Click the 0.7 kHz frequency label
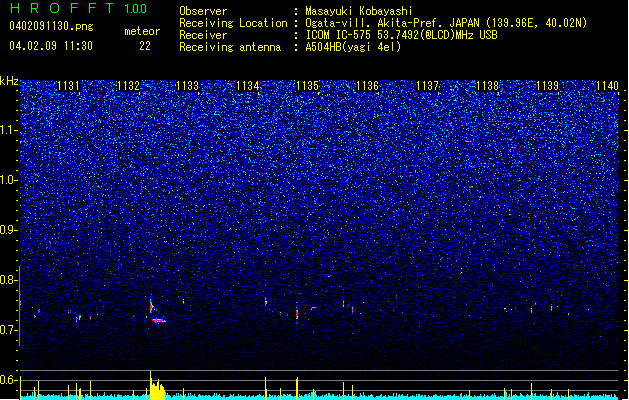 pos(9,330)
